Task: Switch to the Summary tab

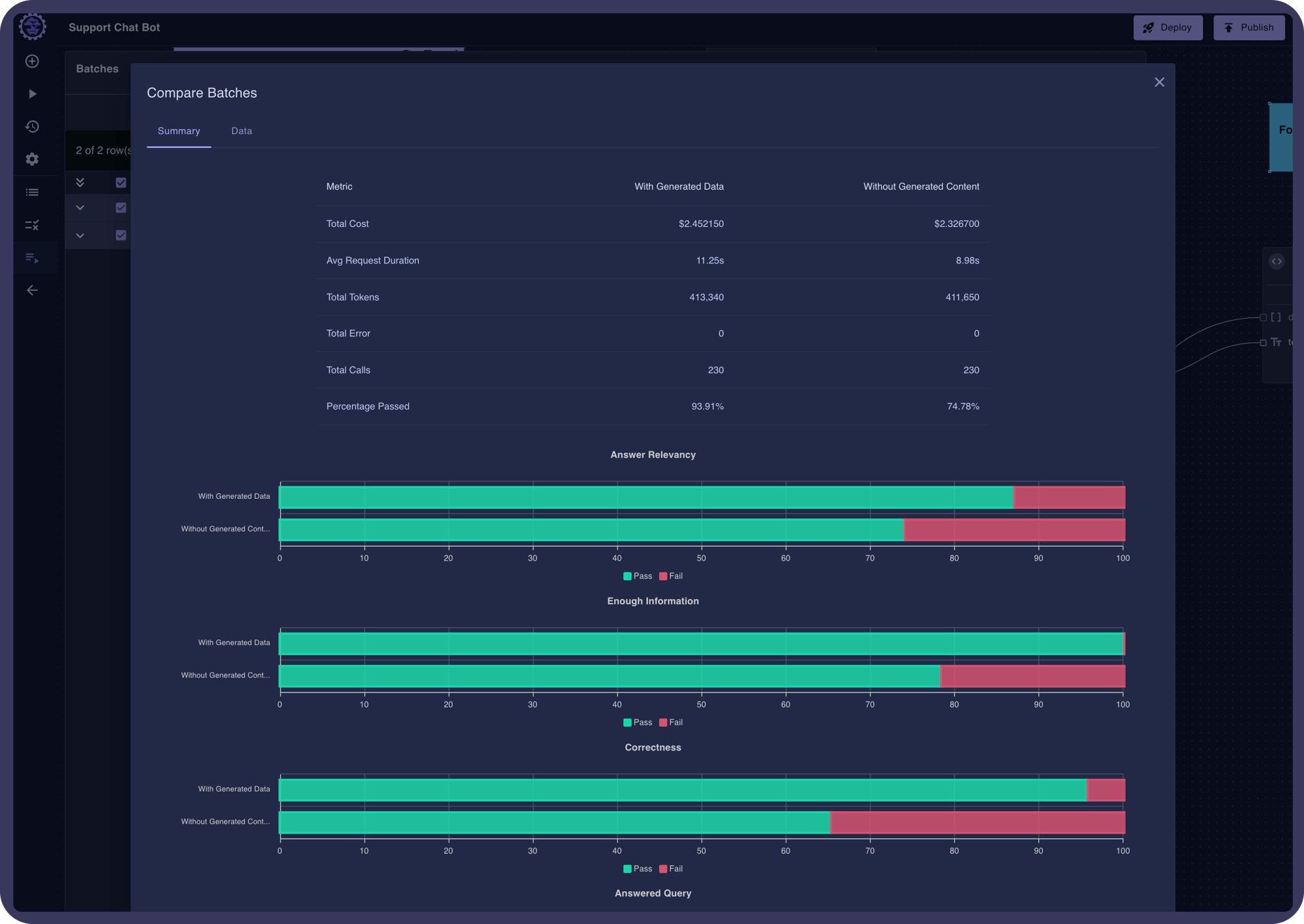Action: click(x=179, y=131)
